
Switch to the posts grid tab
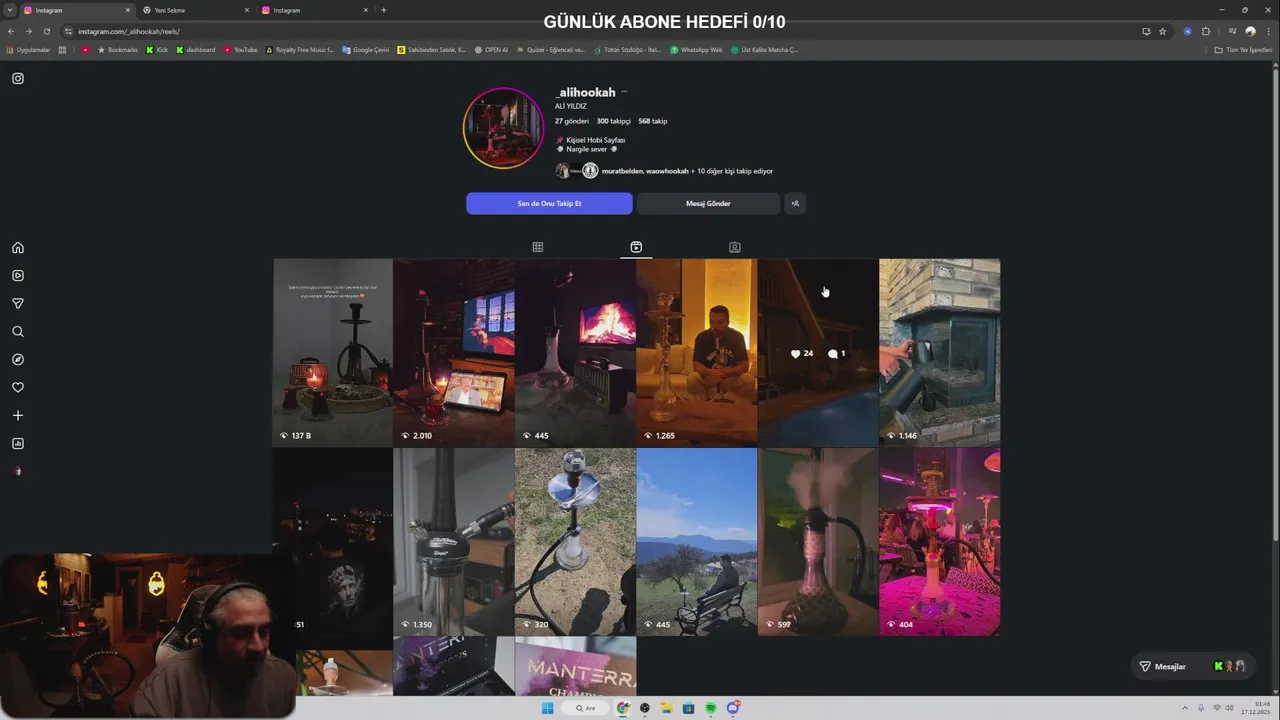pyautogui.click(x=538, y=247)
